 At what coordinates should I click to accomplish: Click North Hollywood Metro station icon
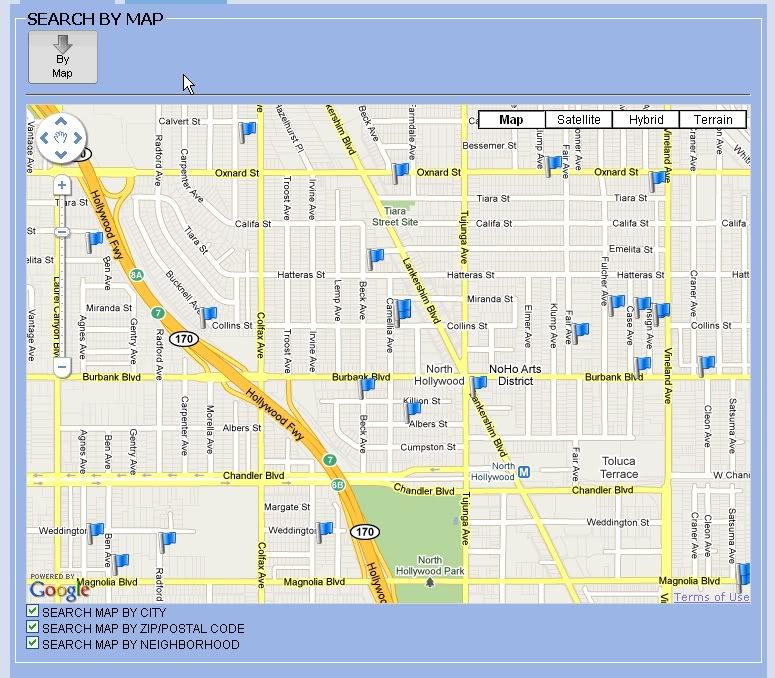[x=524, y=472]
